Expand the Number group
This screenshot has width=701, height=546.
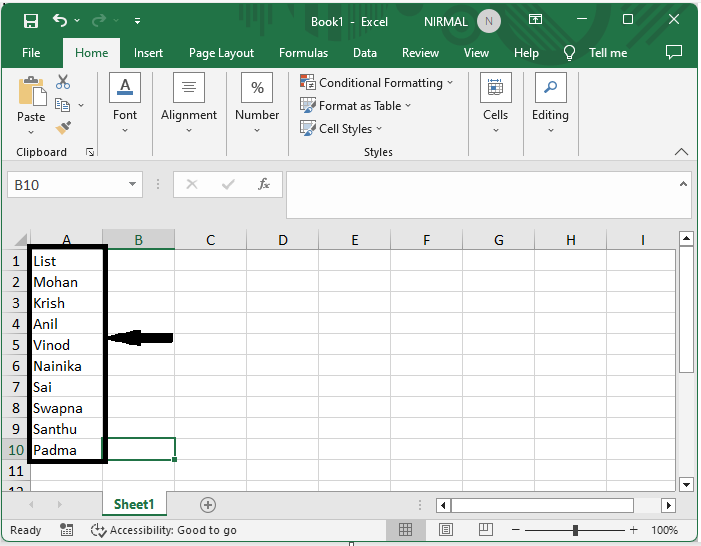[x=257, y=104]
